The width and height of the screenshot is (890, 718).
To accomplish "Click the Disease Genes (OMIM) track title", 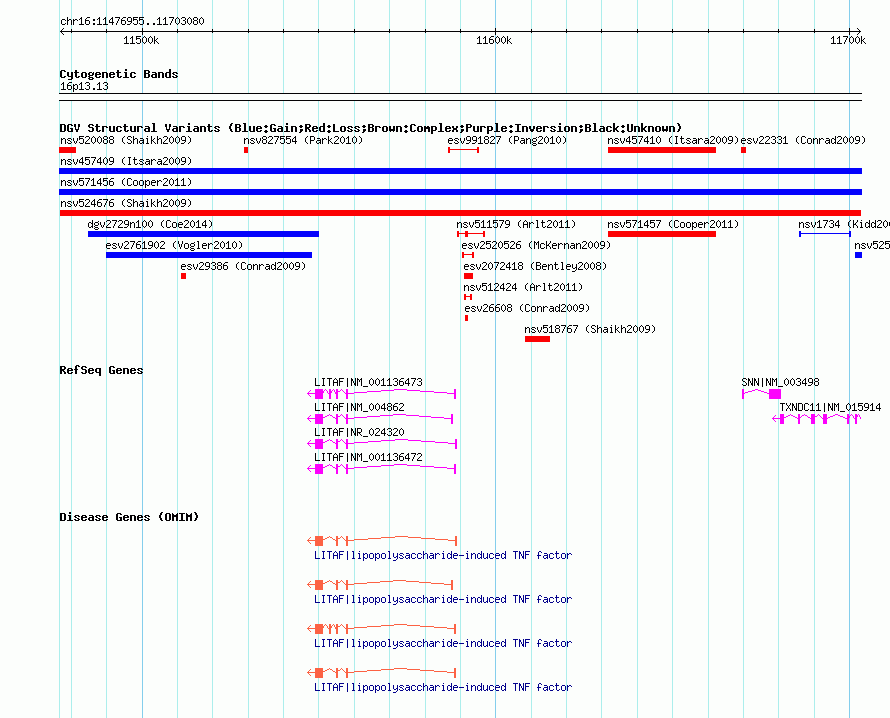I will pyautogui.click(x=129, y=517).
